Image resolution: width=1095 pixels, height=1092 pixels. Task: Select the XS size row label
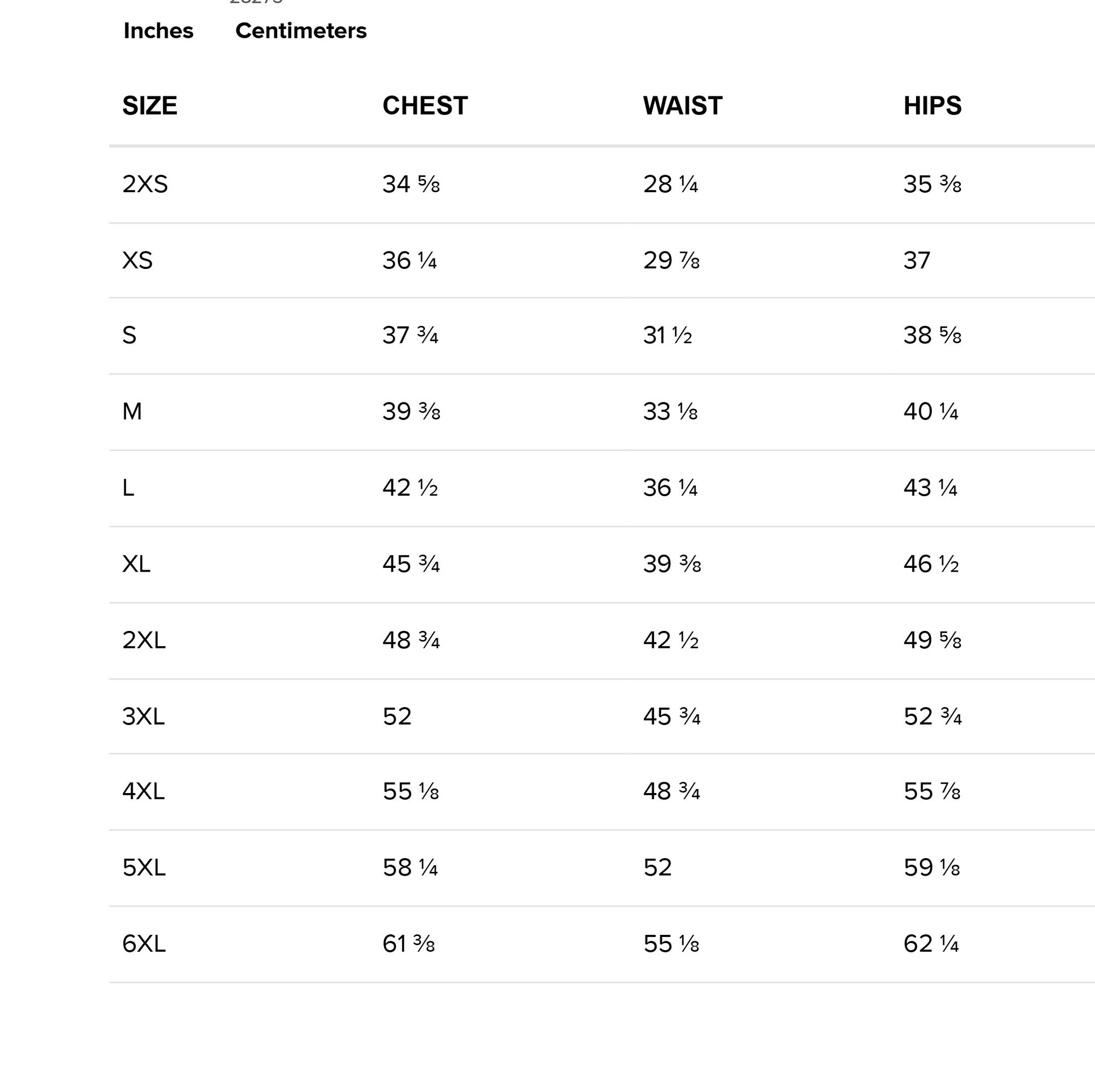(137, 261)
